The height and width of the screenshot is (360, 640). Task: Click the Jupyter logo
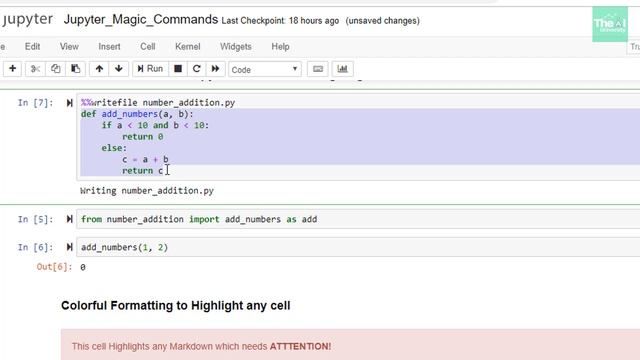tap(27, 19)
